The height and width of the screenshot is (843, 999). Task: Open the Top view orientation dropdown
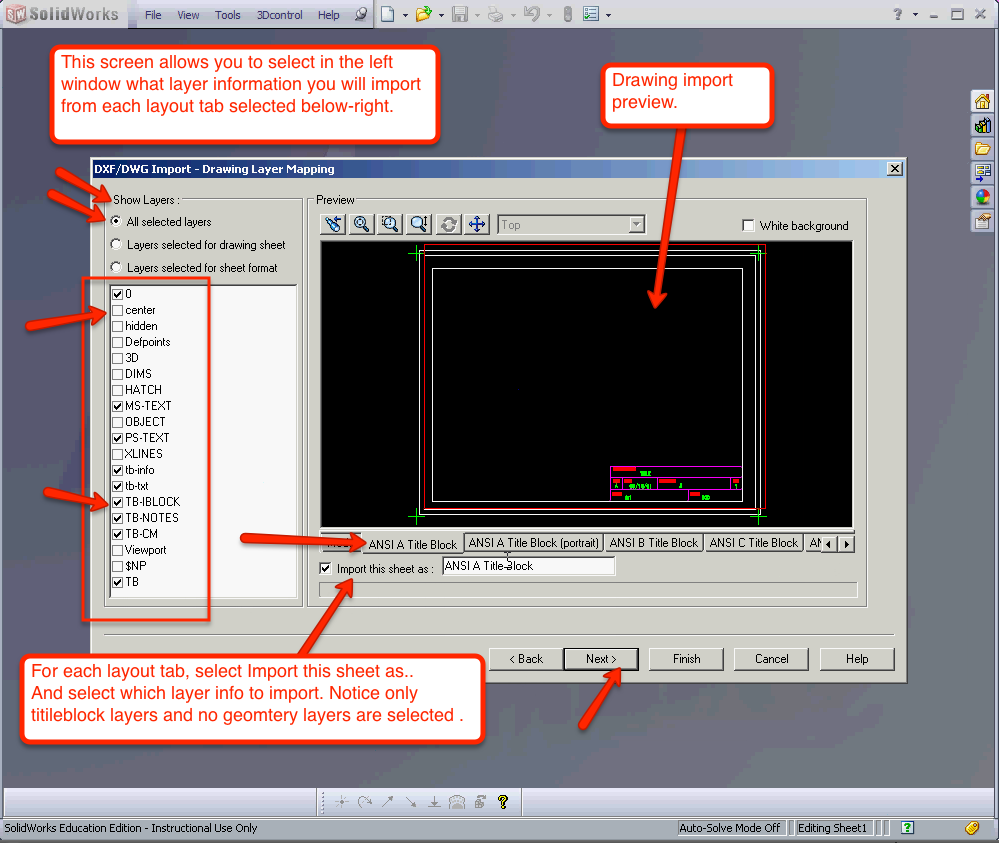point(637,224)
